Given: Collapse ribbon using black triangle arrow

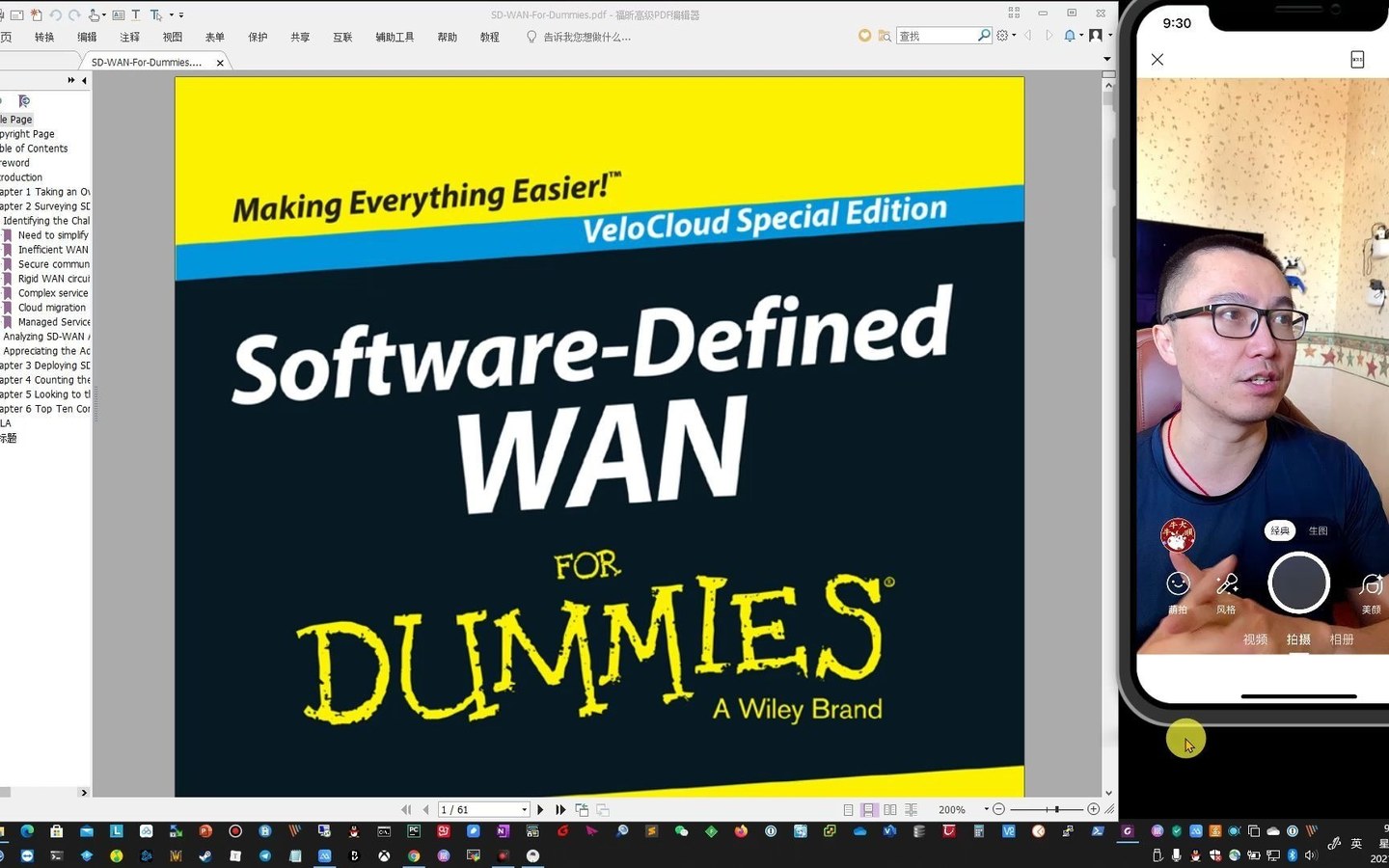Looking at the screenshot, I should coord(1107,60).
